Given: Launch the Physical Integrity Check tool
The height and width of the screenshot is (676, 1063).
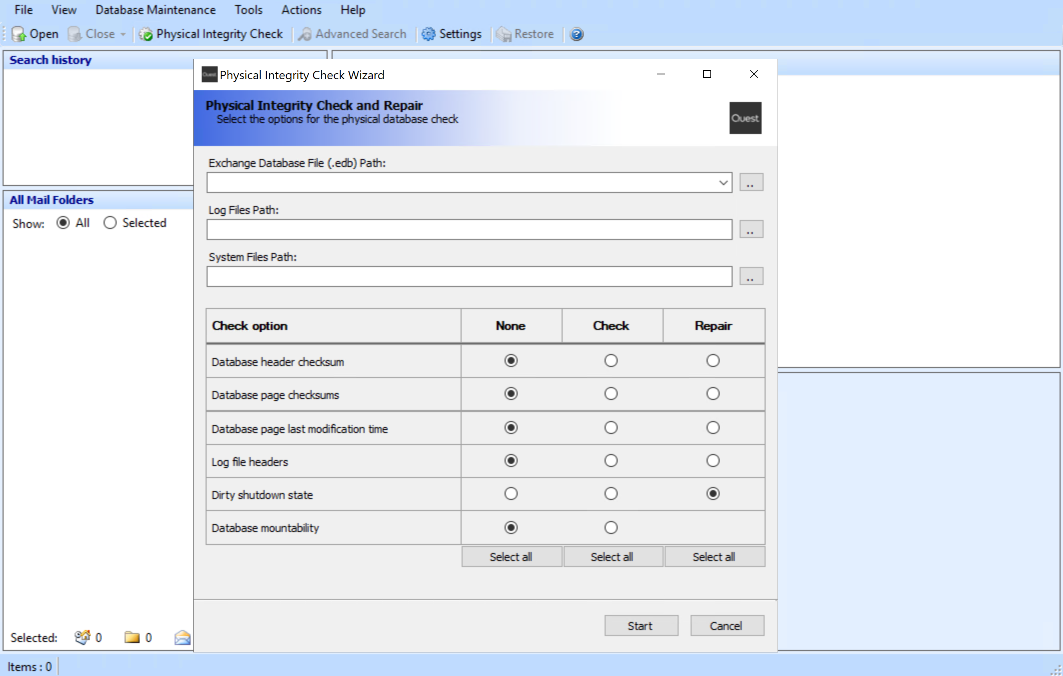Looking at the screenshot, I should tap(210, 33).
